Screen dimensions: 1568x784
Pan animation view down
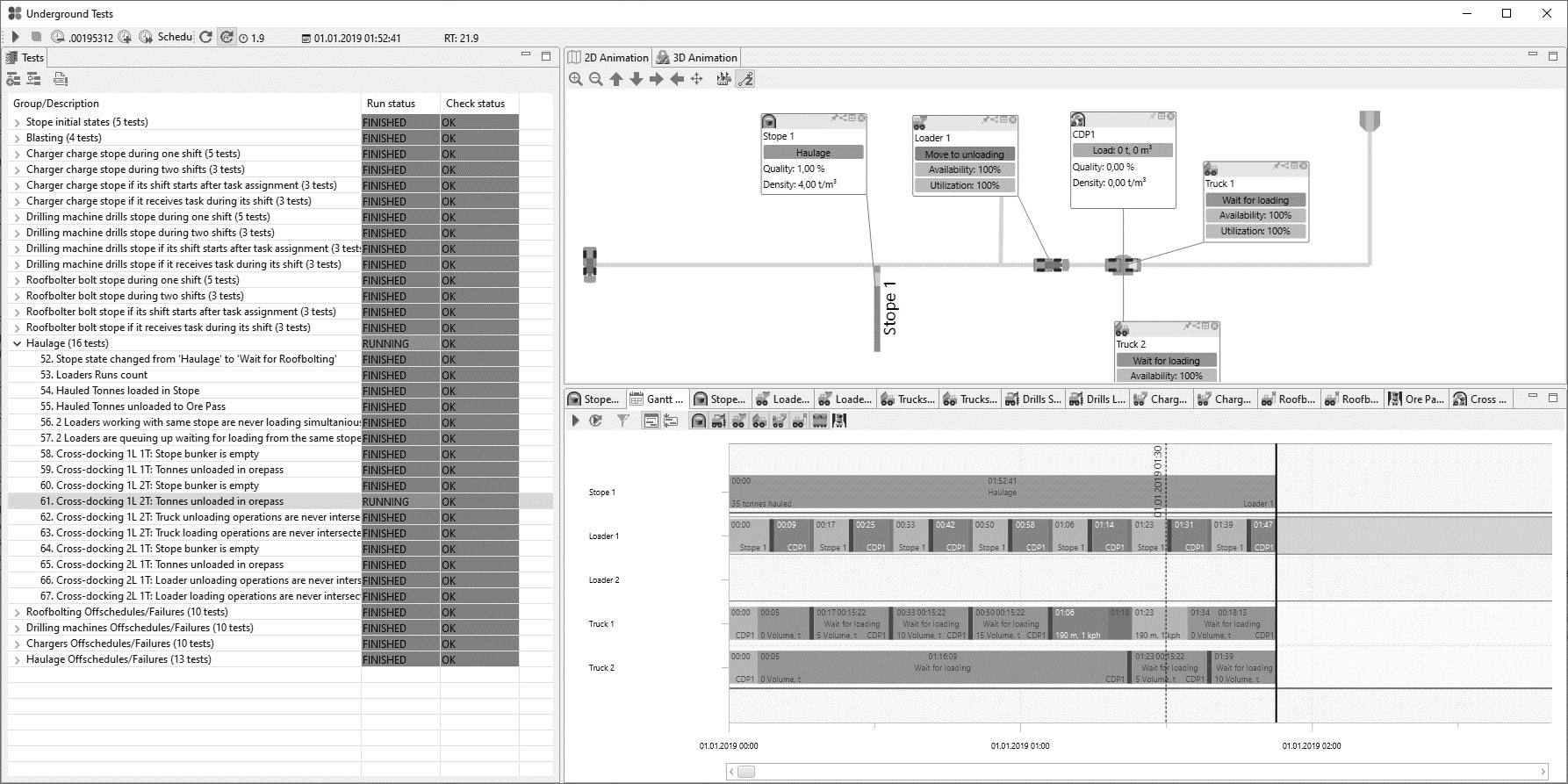637,79
